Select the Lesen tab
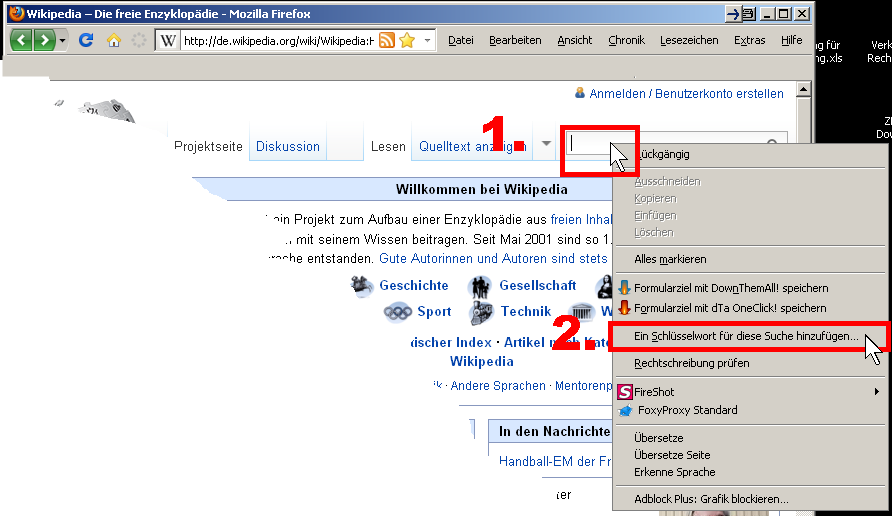This screenshot has height=516, width=892. click(388, 147)
